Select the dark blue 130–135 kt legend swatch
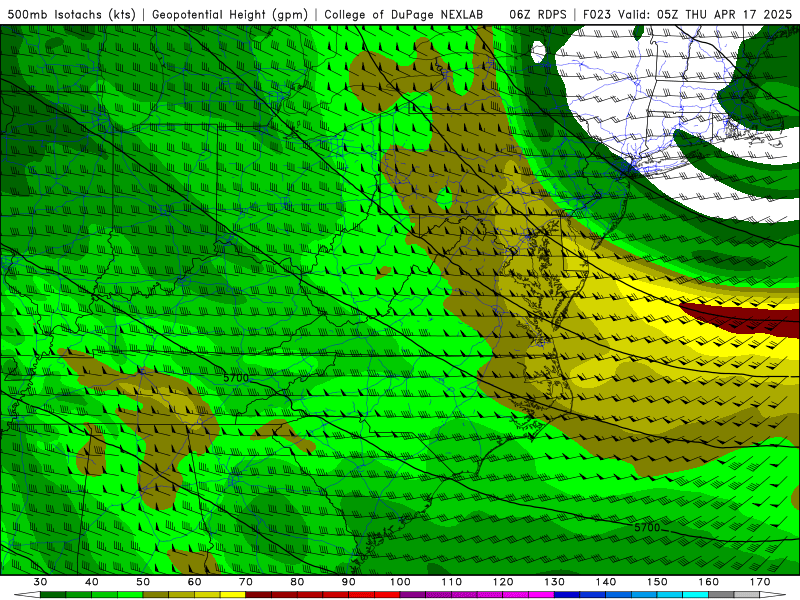The image size is (800, 600). pyautogui.click(x=567, y=595)
